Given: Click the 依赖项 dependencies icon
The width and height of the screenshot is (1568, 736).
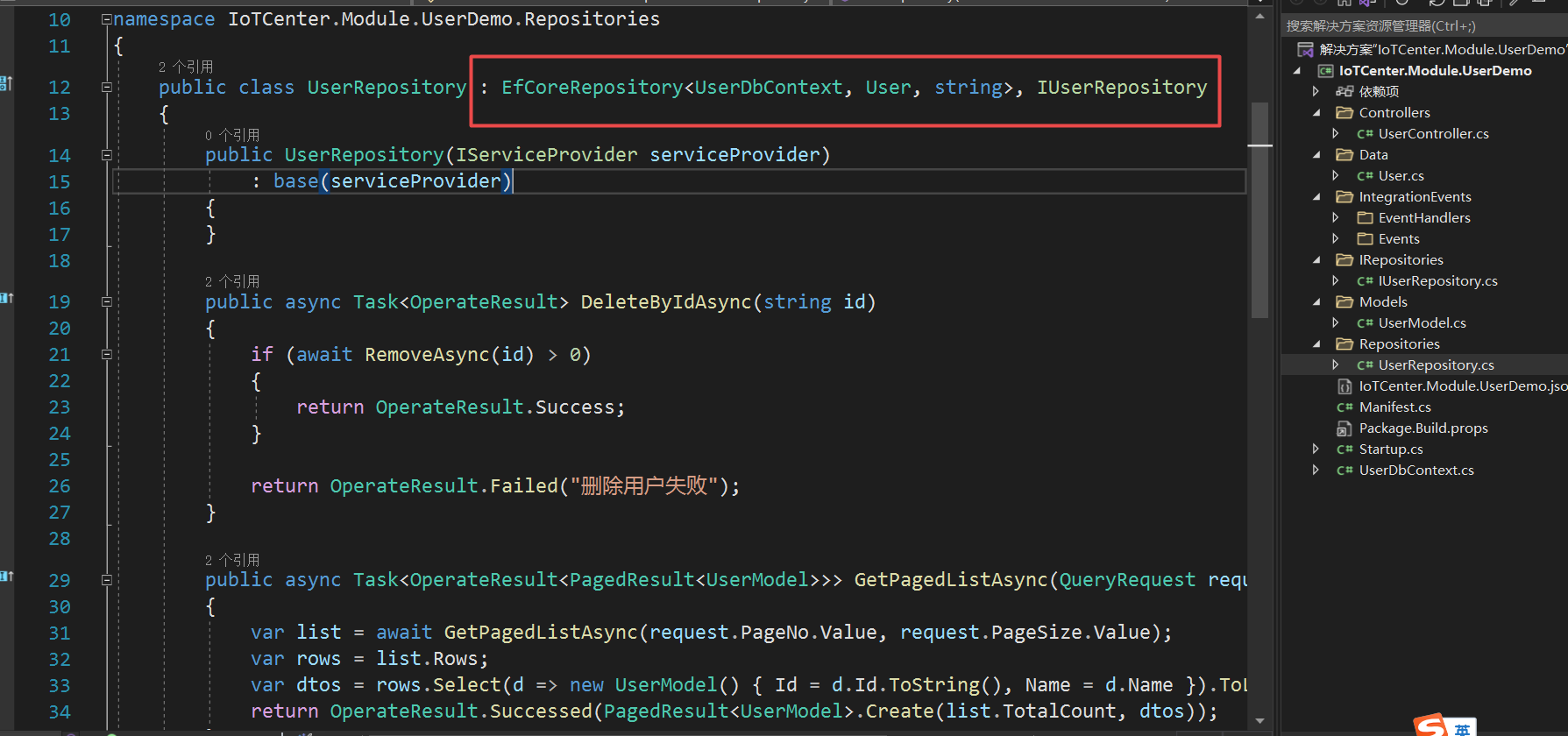Looking at the screenshot, I should tap(1345, 91).
